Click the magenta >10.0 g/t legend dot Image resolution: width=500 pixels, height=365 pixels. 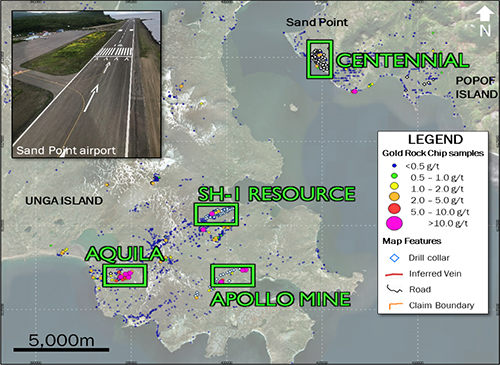[394, 223]
